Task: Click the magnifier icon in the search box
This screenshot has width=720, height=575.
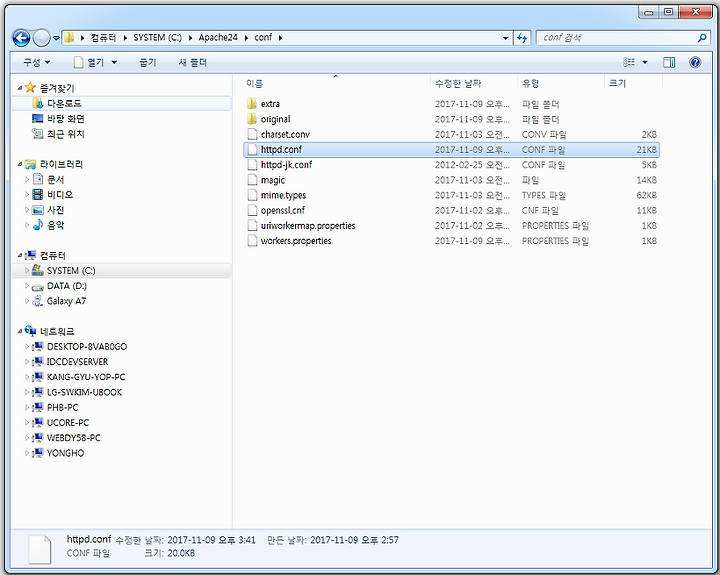Action: pyautogui.click(x=702, y=38)
